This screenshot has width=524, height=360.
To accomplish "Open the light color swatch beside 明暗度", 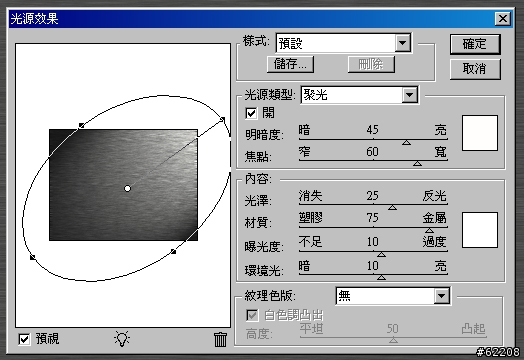I will (480, 133).
